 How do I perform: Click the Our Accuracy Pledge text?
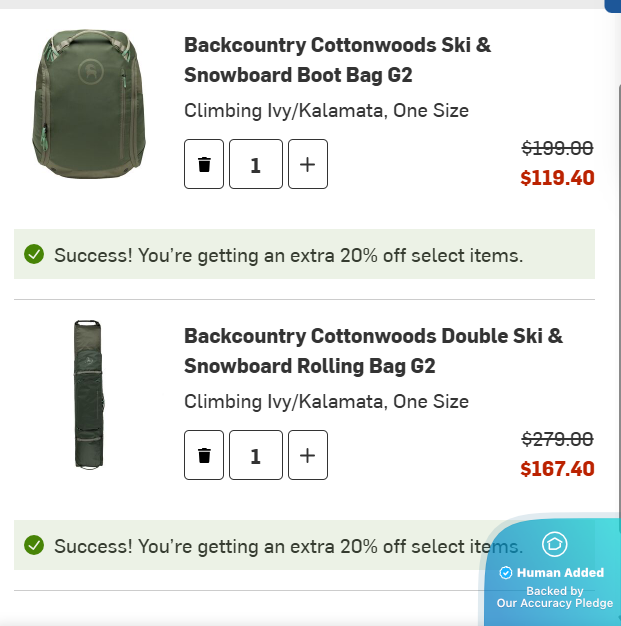(x=554, y=603)
